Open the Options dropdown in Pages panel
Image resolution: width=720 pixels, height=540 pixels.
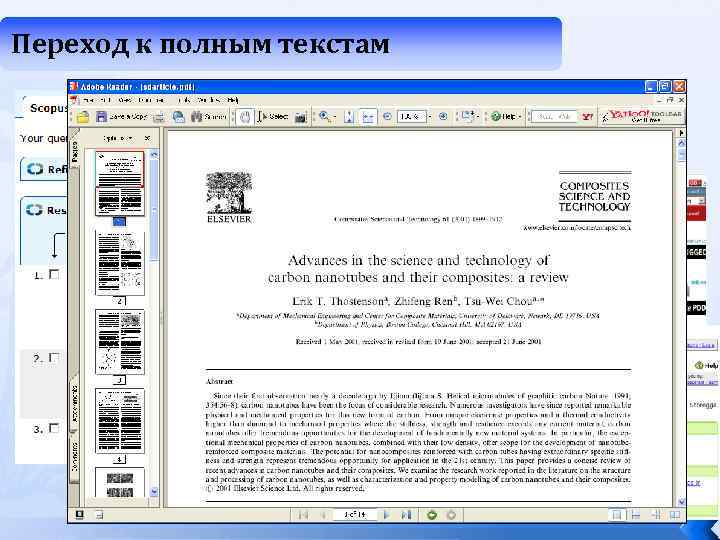(x=118, y=138)
